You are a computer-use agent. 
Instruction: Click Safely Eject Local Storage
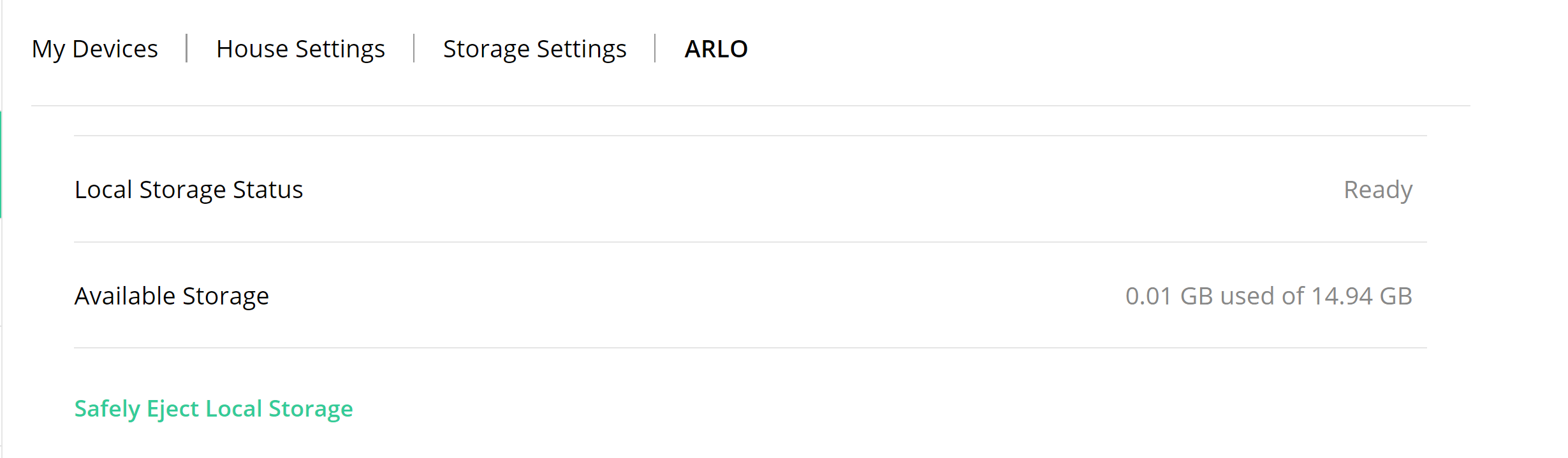point(213,408)
